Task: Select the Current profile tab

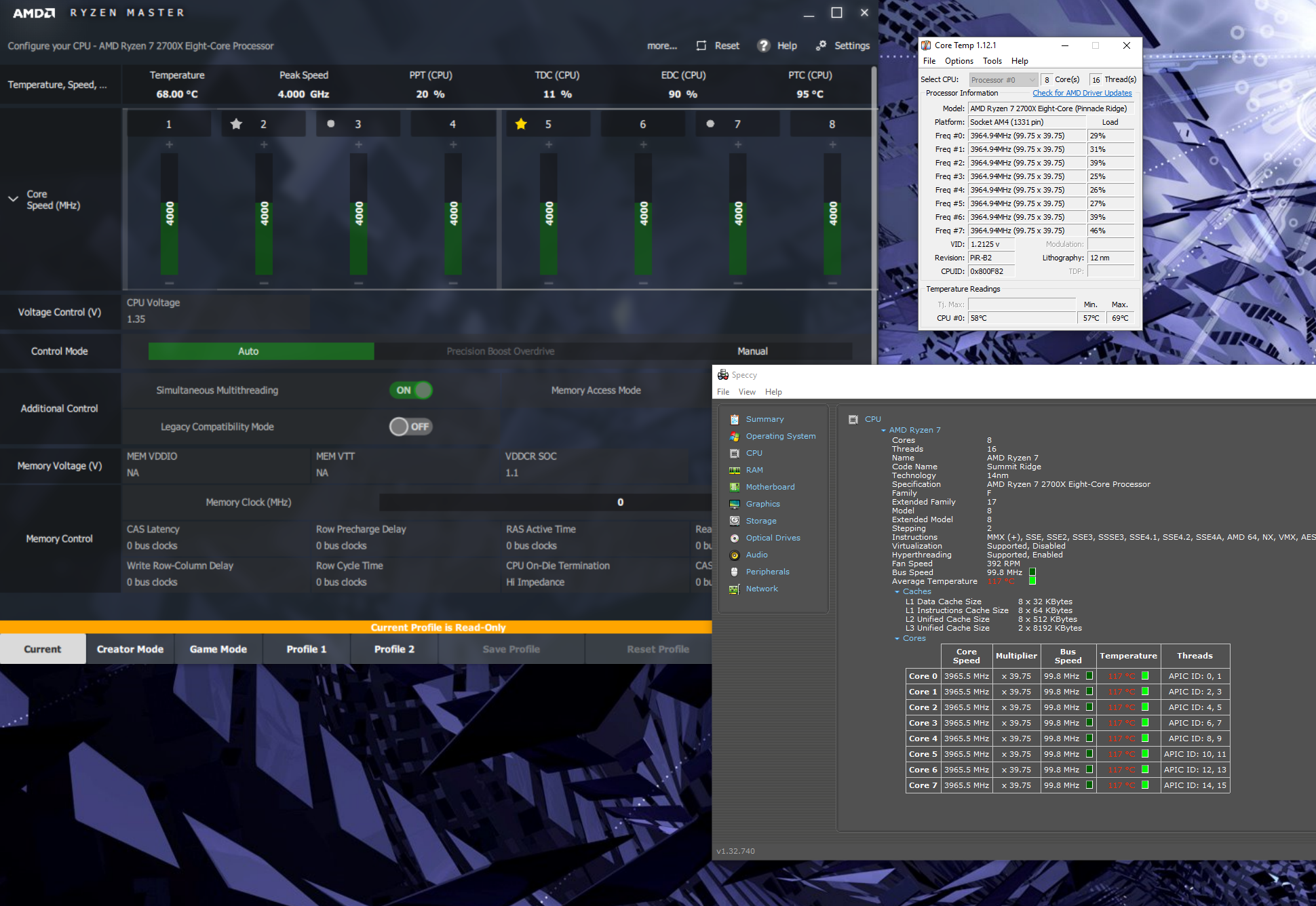Action: pyautogui.click(x=43, y=649)
